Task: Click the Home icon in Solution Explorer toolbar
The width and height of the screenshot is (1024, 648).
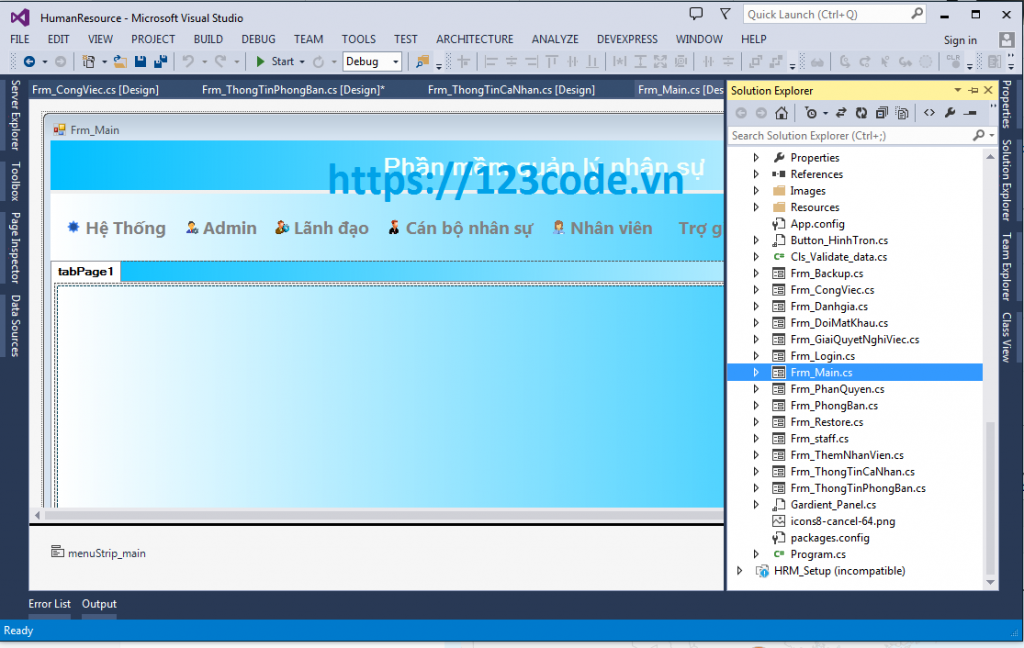Action: pyautogui.click(x=781, y=112)
